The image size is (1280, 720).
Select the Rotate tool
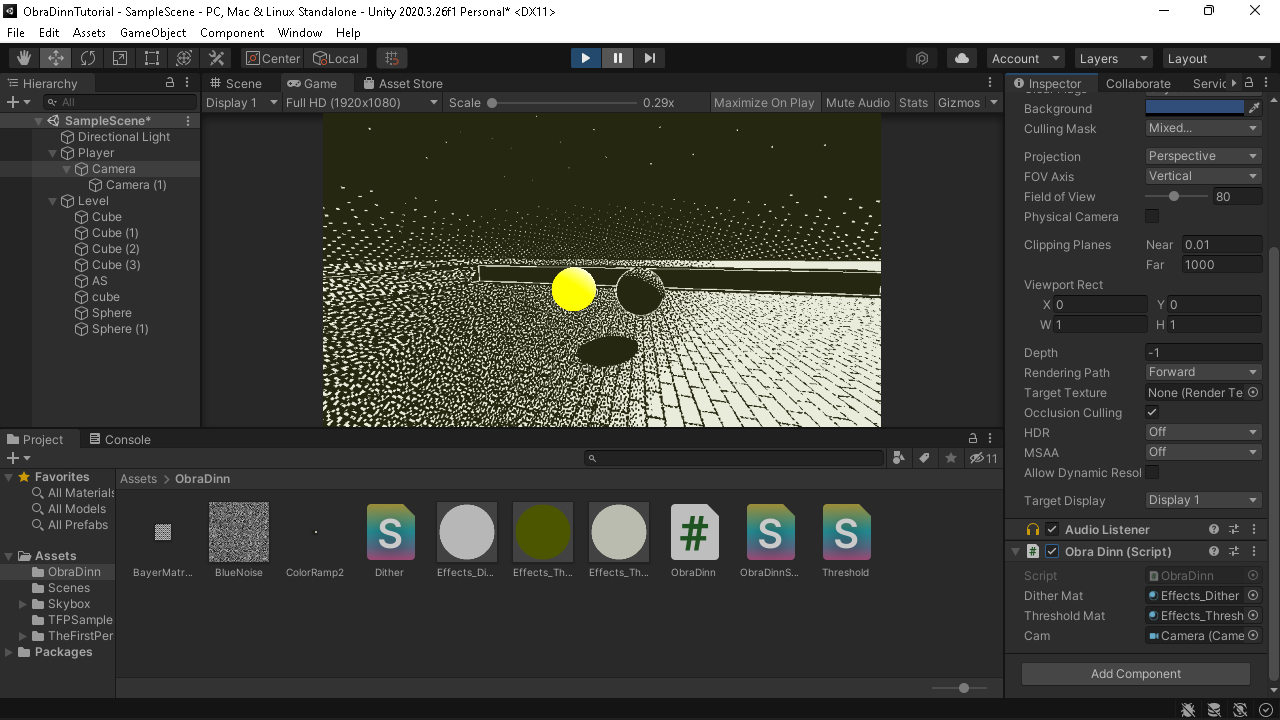pos(88,58)
